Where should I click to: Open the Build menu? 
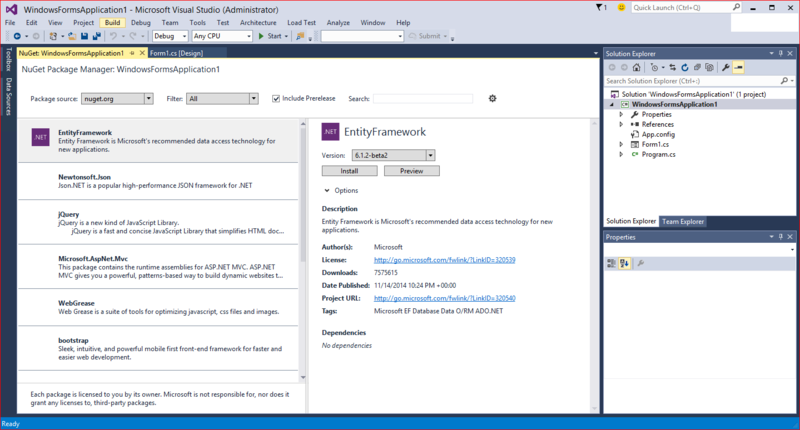[x=112, y=22]
